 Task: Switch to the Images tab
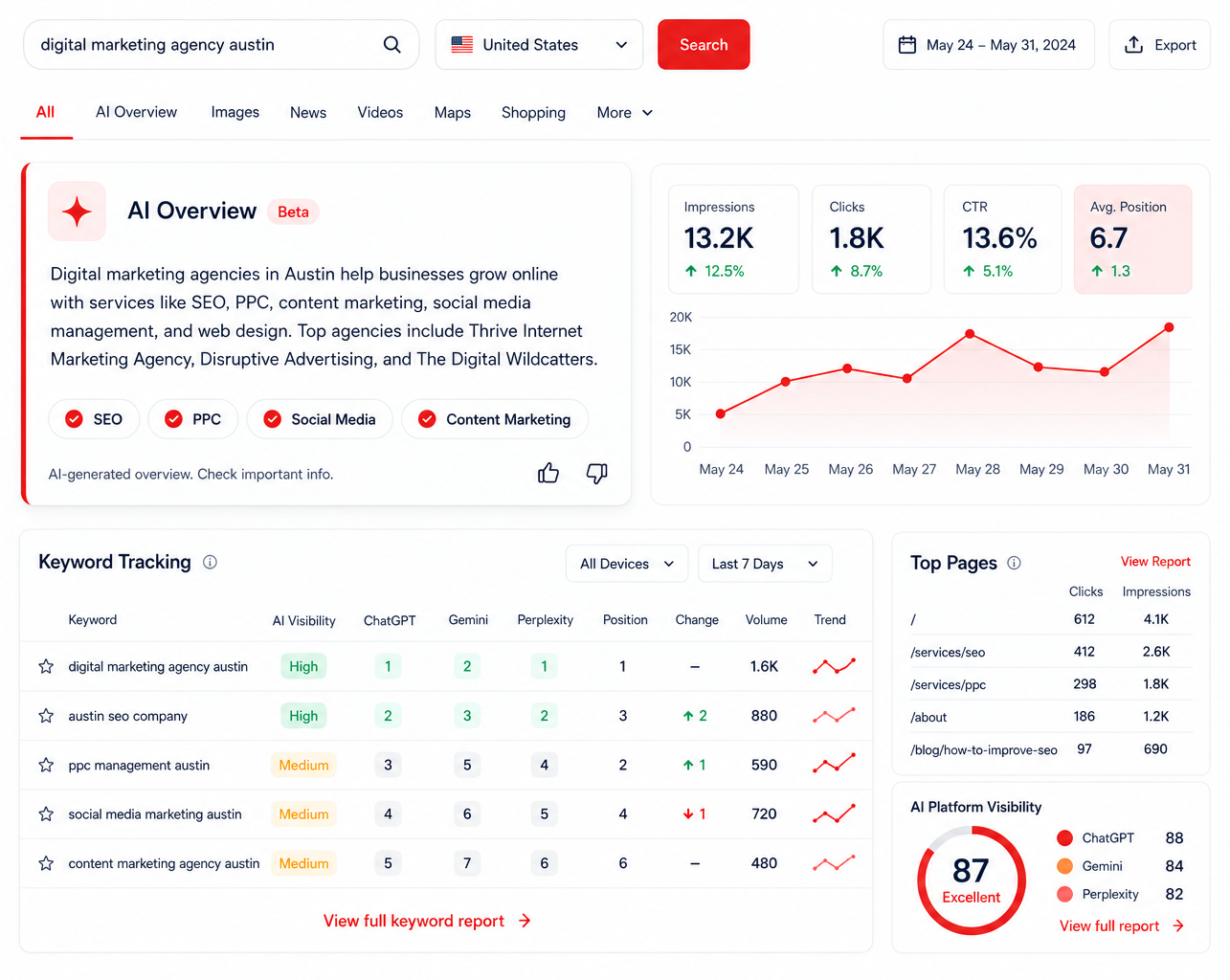point(235,112)
